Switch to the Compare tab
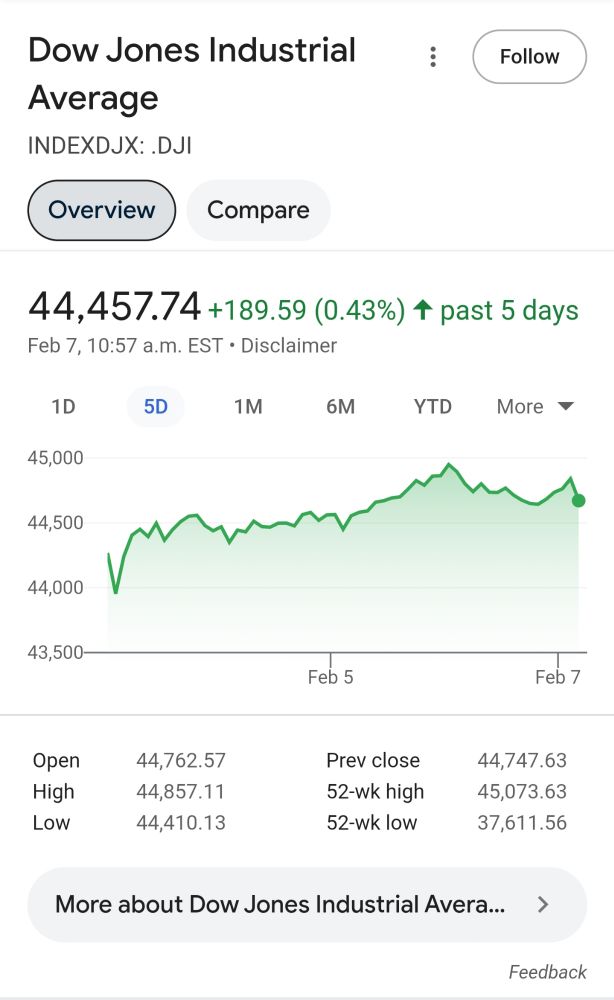This screenshot has width=614, height=1000. 258,210
